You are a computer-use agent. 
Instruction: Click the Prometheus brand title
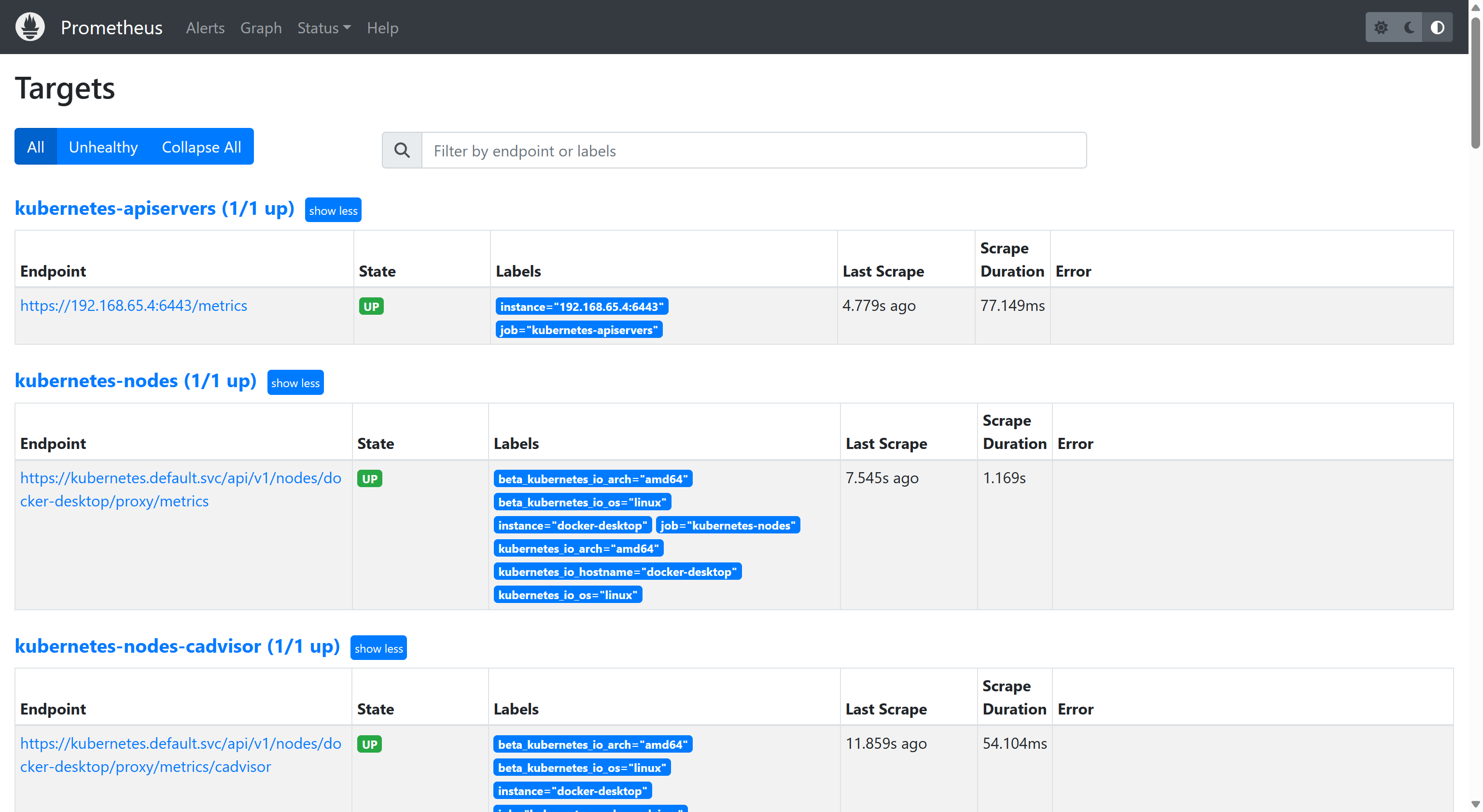pyautogui.click(x=112, y=28)
